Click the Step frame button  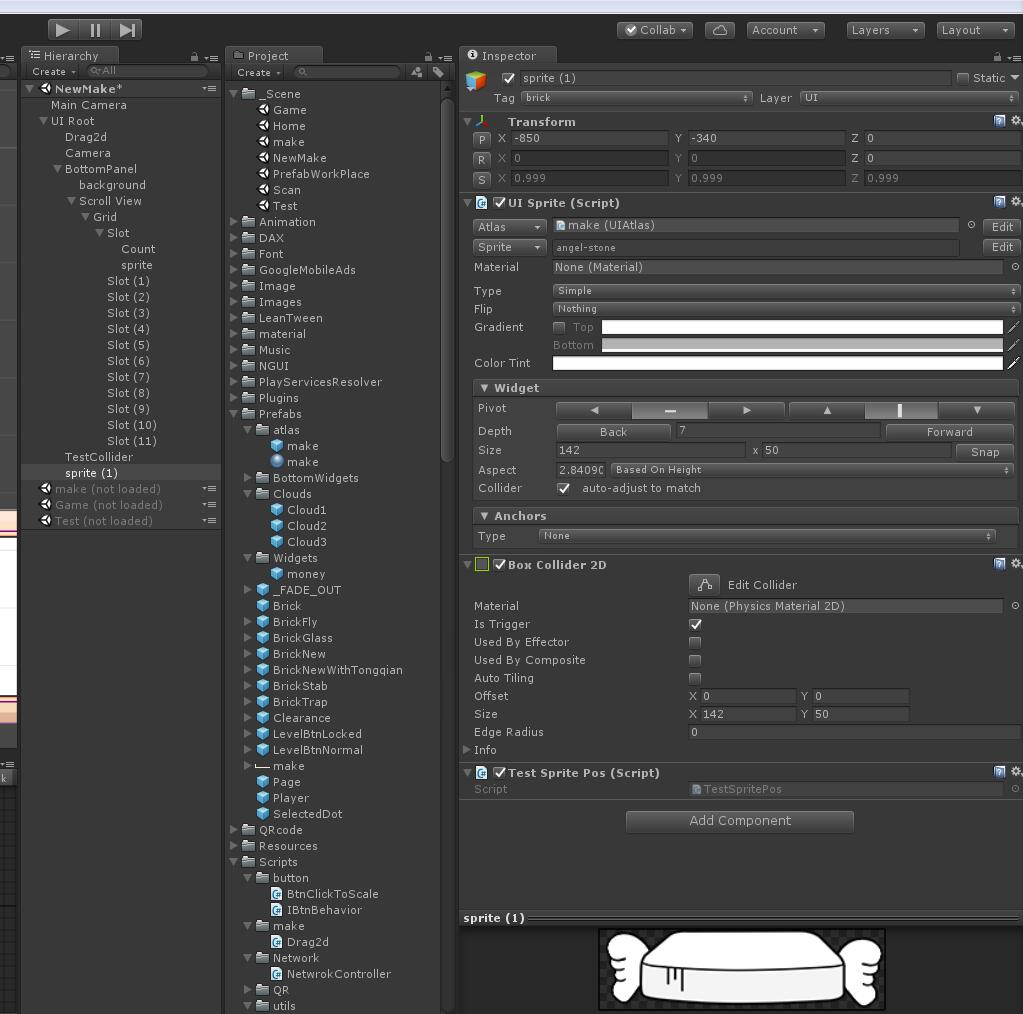(x=127, y=30)
